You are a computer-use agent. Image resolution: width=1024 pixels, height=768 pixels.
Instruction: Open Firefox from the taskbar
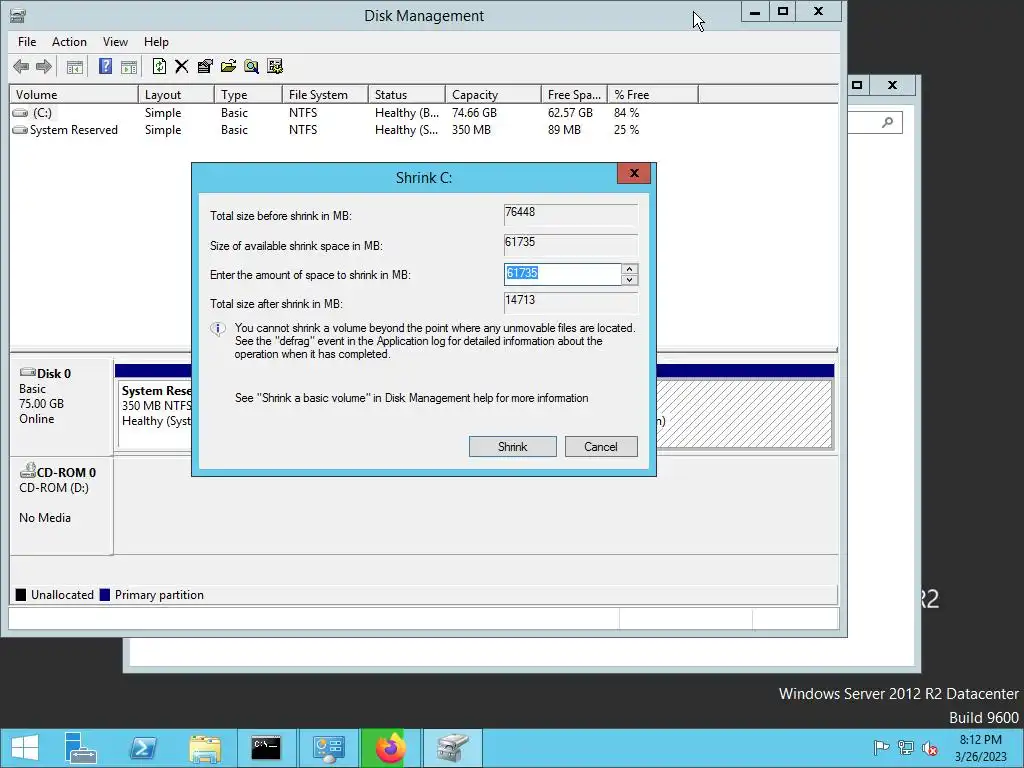pyautogui.click(x=391, y=748)
